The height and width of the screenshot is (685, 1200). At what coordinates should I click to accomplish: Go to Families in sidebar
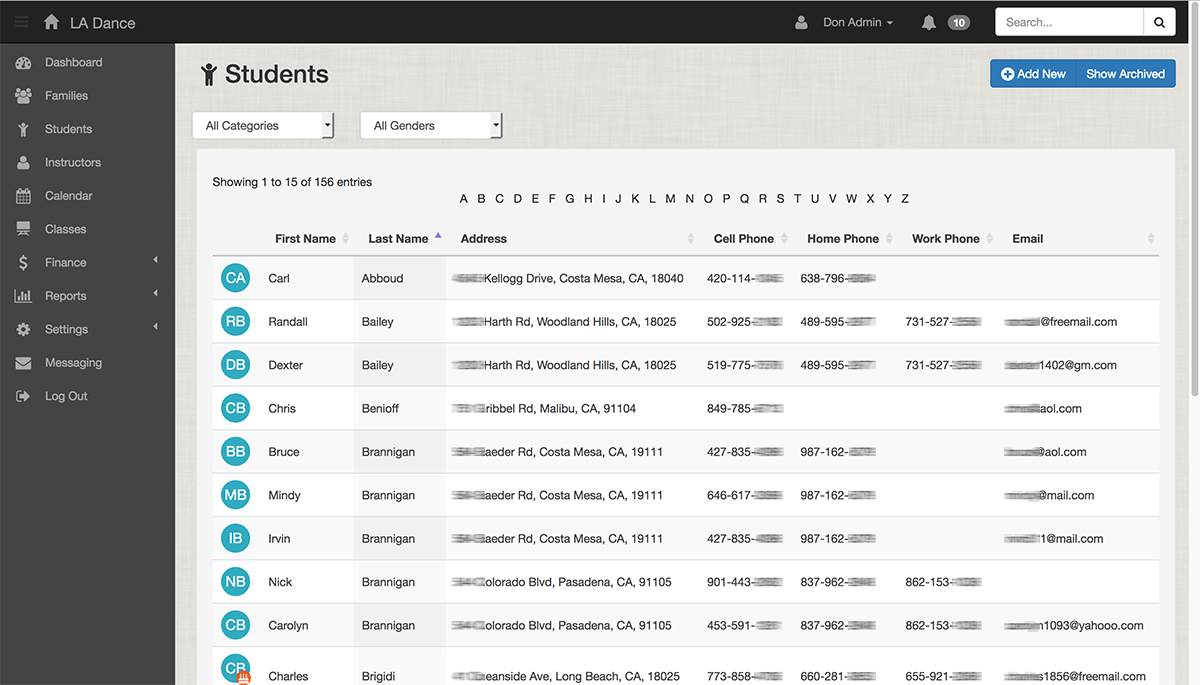66,96
